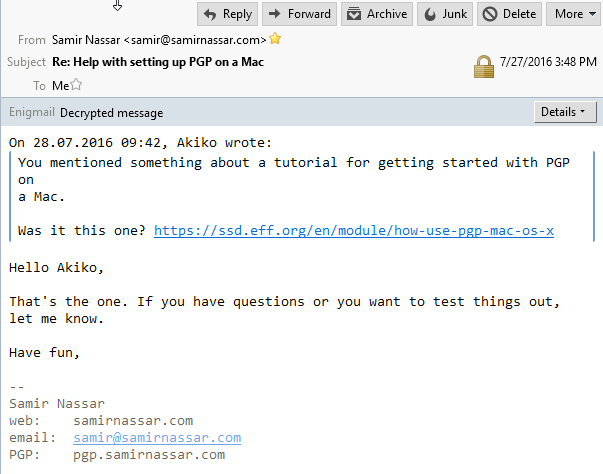The width and height of the screenshot is (603, 474).
Task: Click the Enigmail Decrypted message status text
Action: coord(112,113)
